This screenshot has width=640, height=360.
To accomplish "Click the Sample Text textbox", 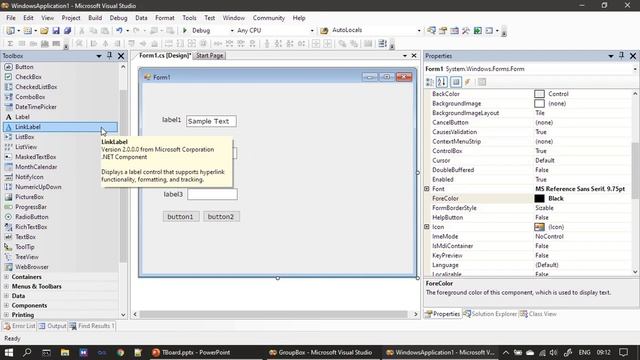I will (211, 121).
